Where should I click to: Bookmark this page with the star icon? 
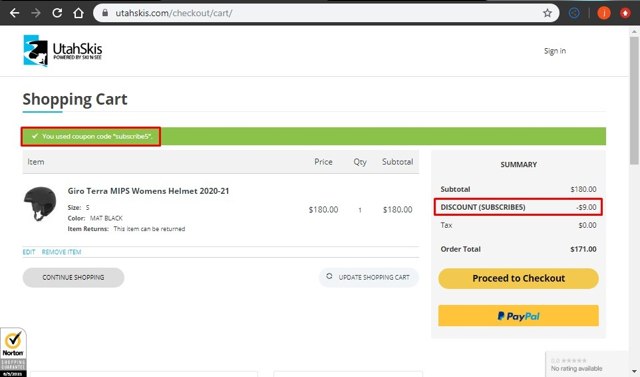(547, 13)
